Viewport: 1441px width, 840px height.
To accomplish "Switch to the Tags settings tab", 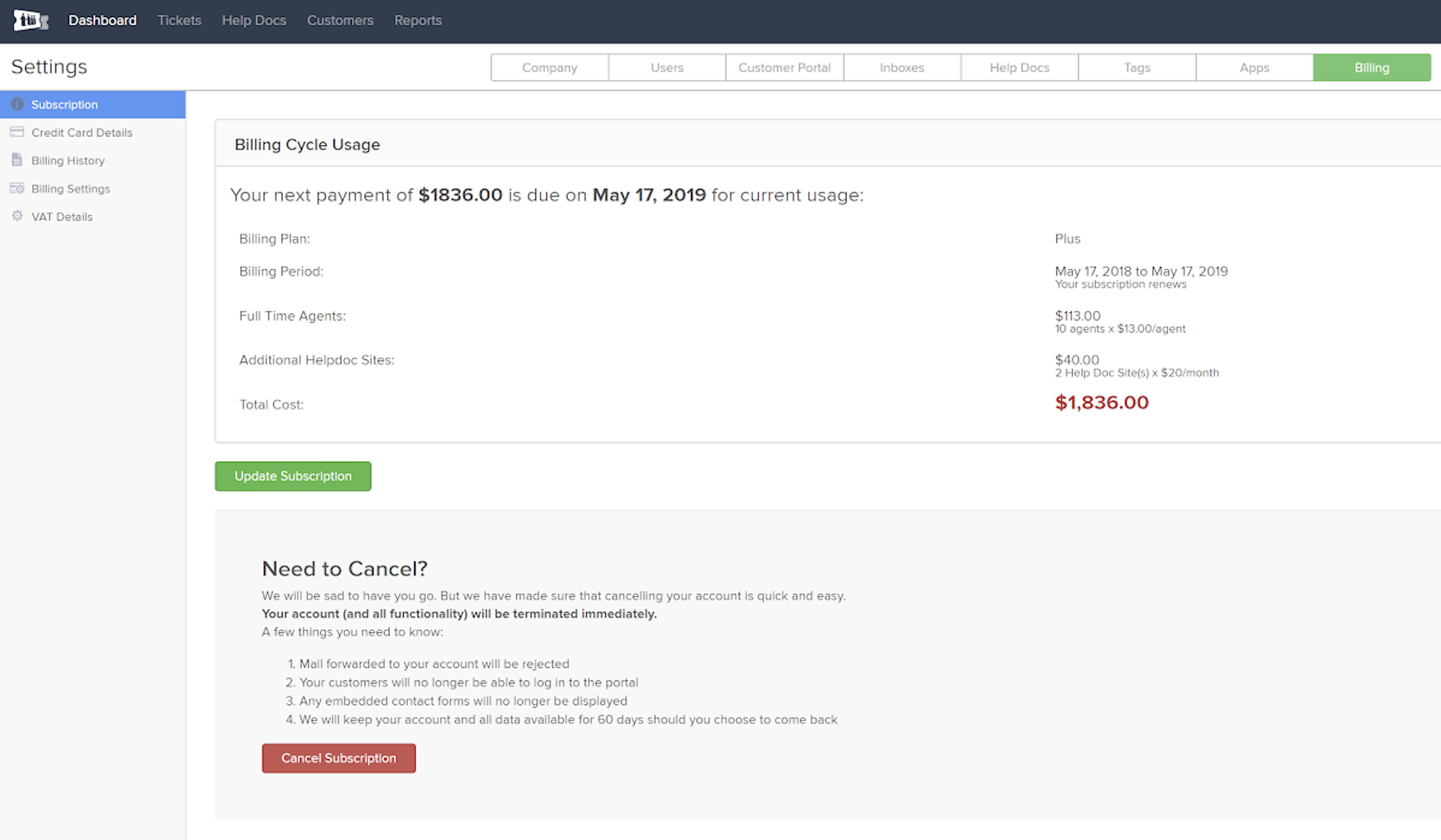I will coord(1137,68).
